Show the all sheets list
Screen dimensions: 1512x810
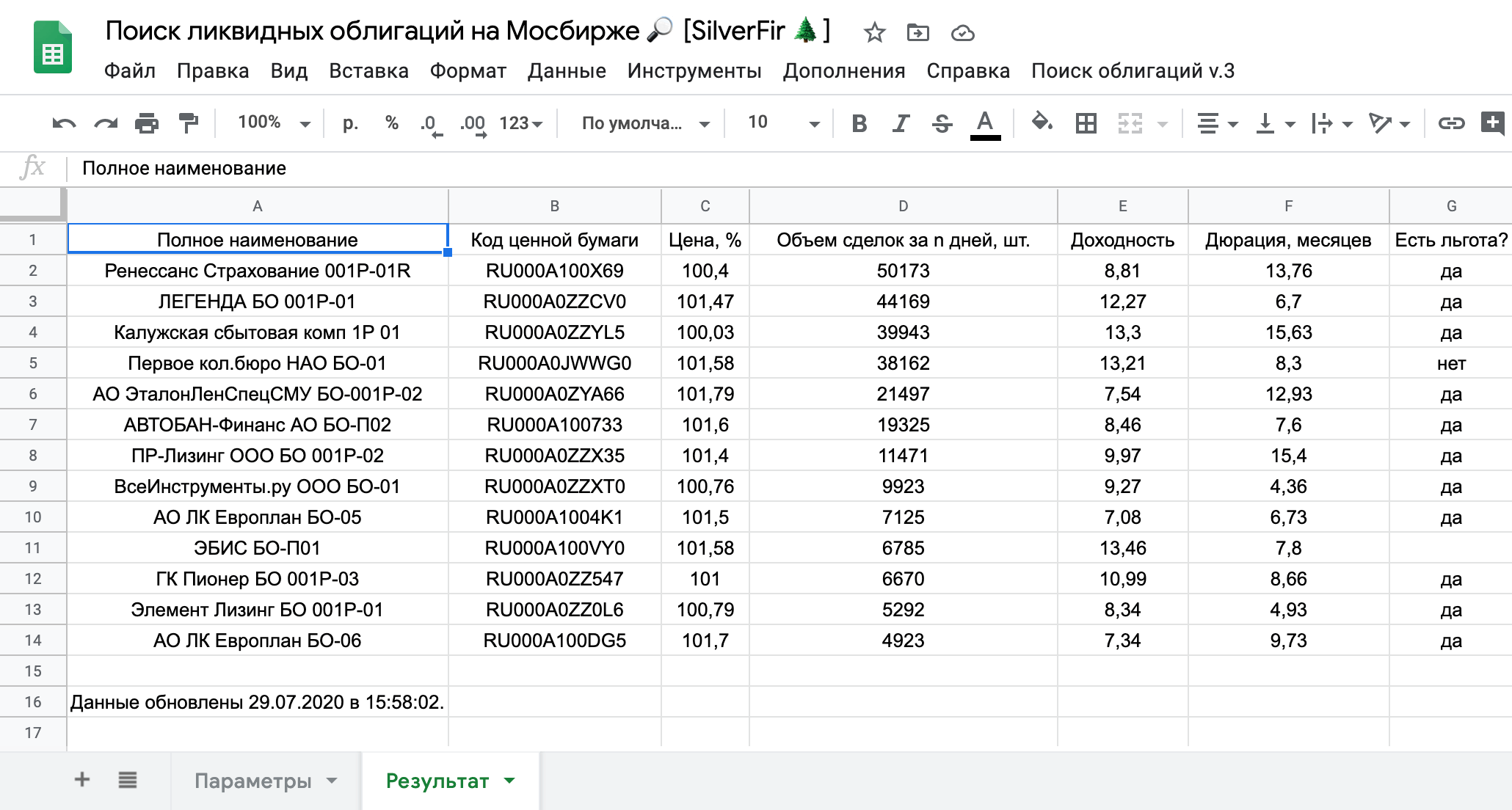[128, 780]
